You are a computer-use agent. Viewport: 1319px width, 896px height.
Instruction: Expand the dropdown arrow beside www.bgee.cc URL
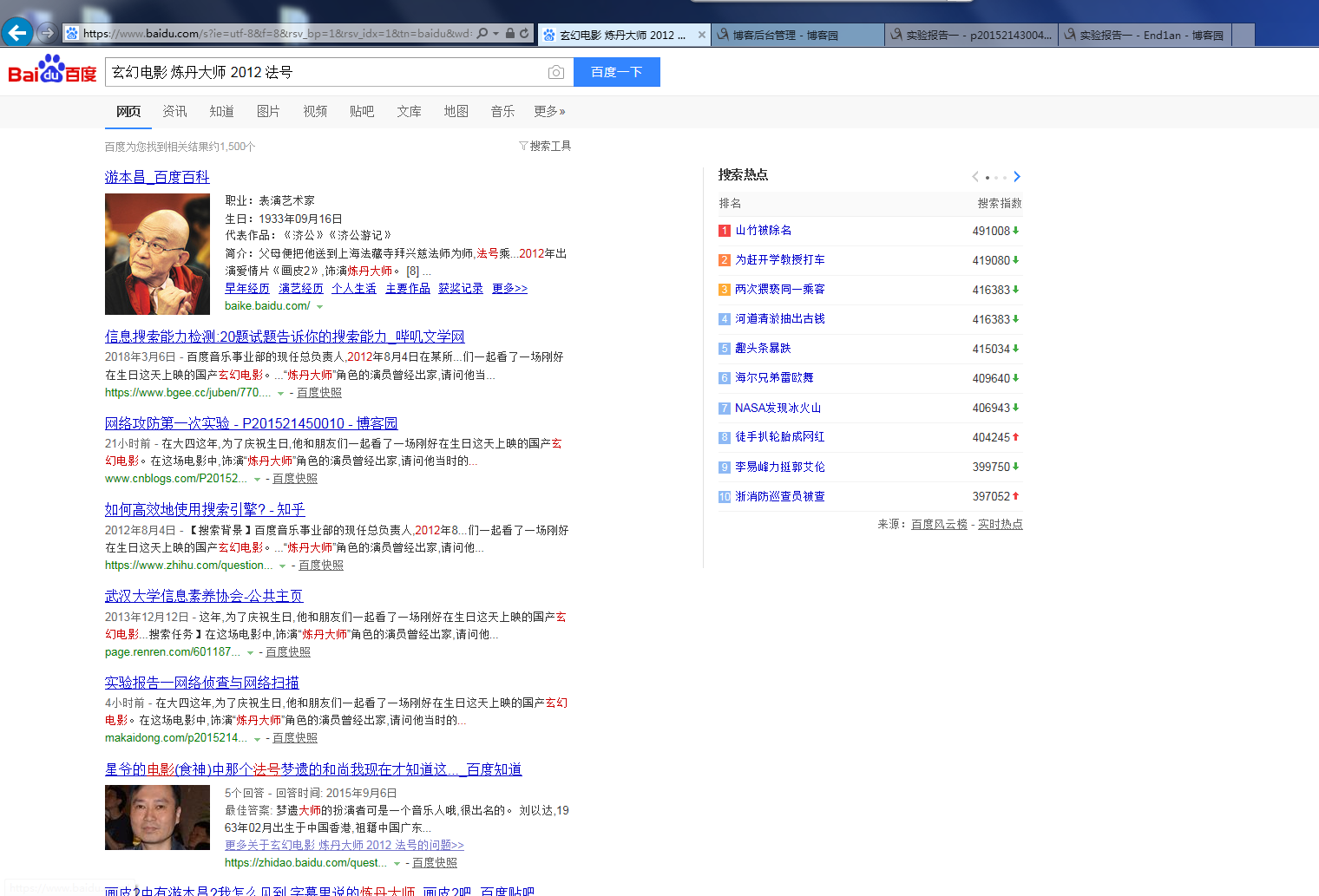coord(280,393)
